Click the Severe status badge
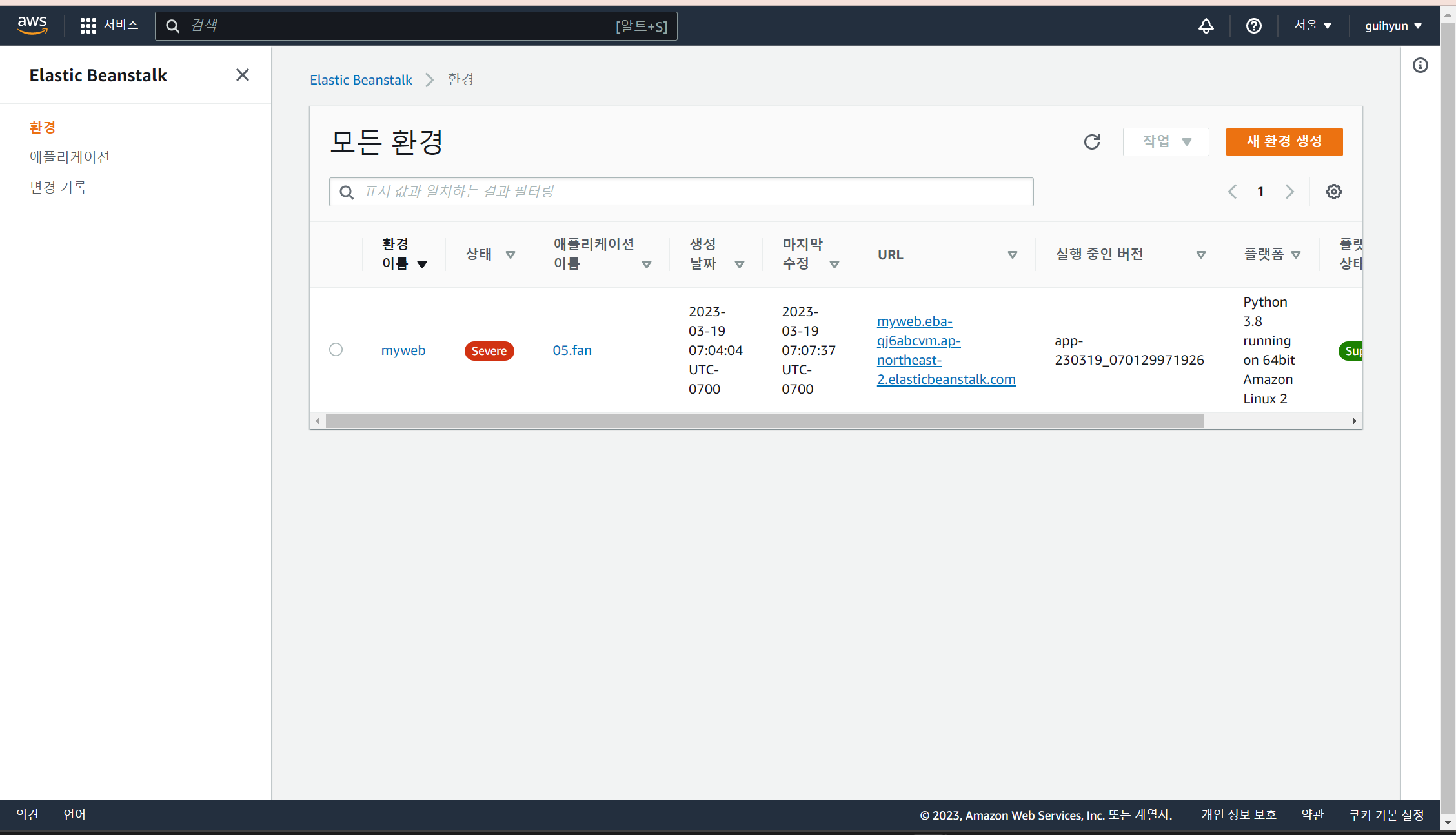Image resolution: width=1456 pixels, height=835 pixels. coord(489,351)
